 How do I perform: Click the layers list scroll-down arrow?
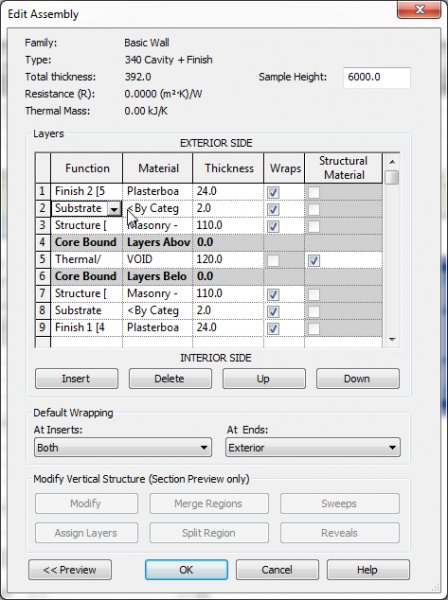392,339
